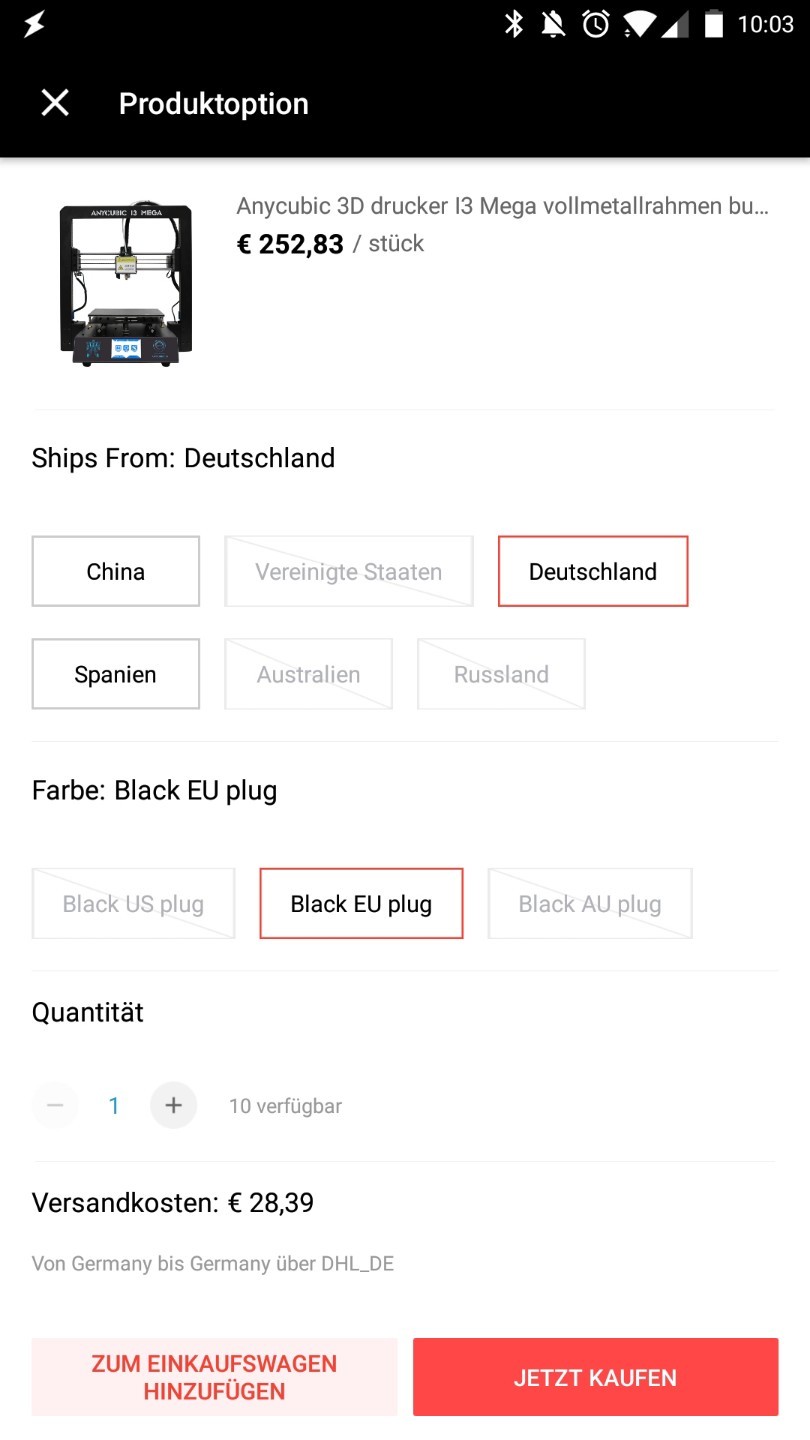Choose Deutschland shipping option
Viewport: 810px width, 1440px height.
(x=593, y=571)
